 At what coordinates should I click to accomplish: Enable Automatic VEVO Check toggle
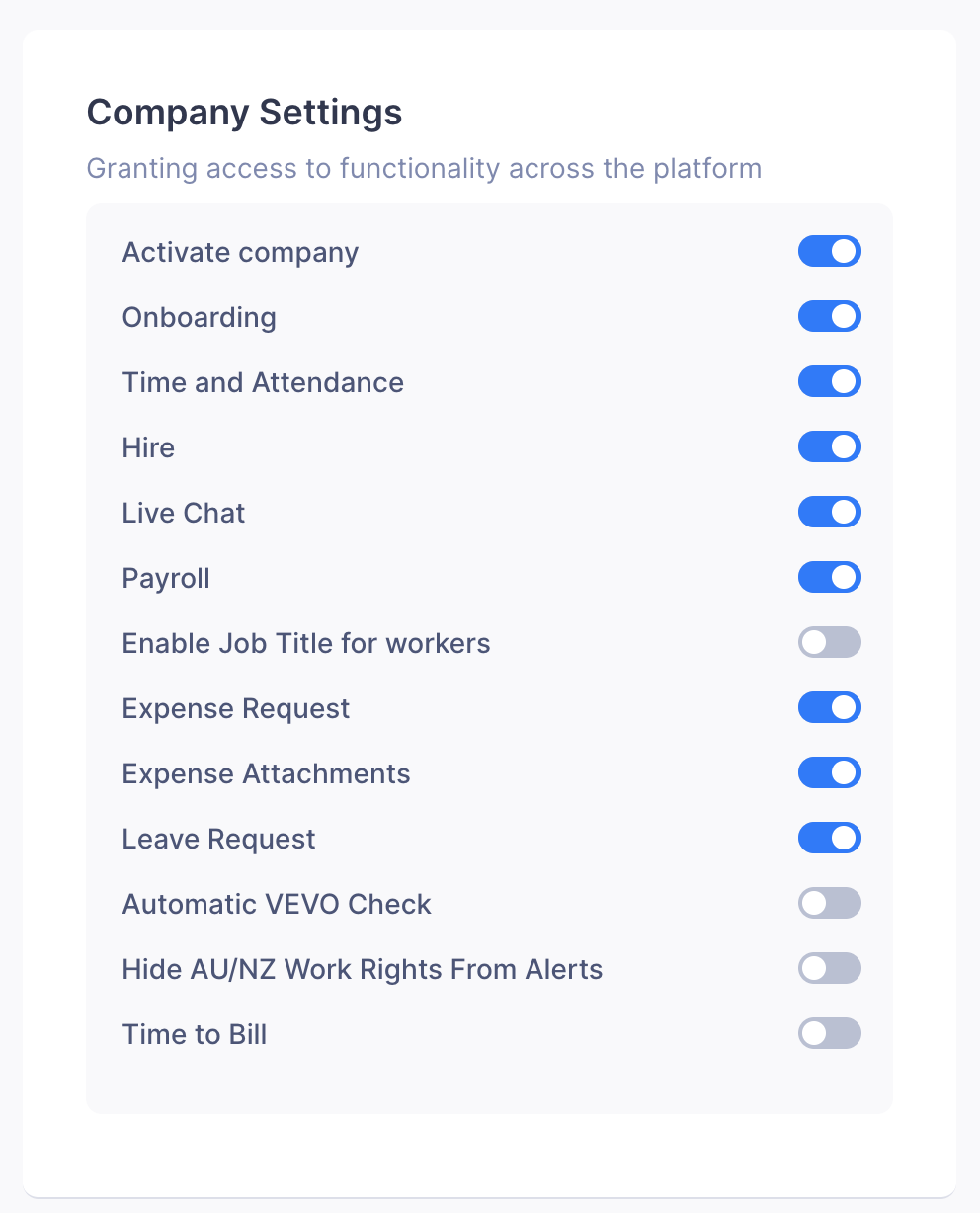click(830, 904)
